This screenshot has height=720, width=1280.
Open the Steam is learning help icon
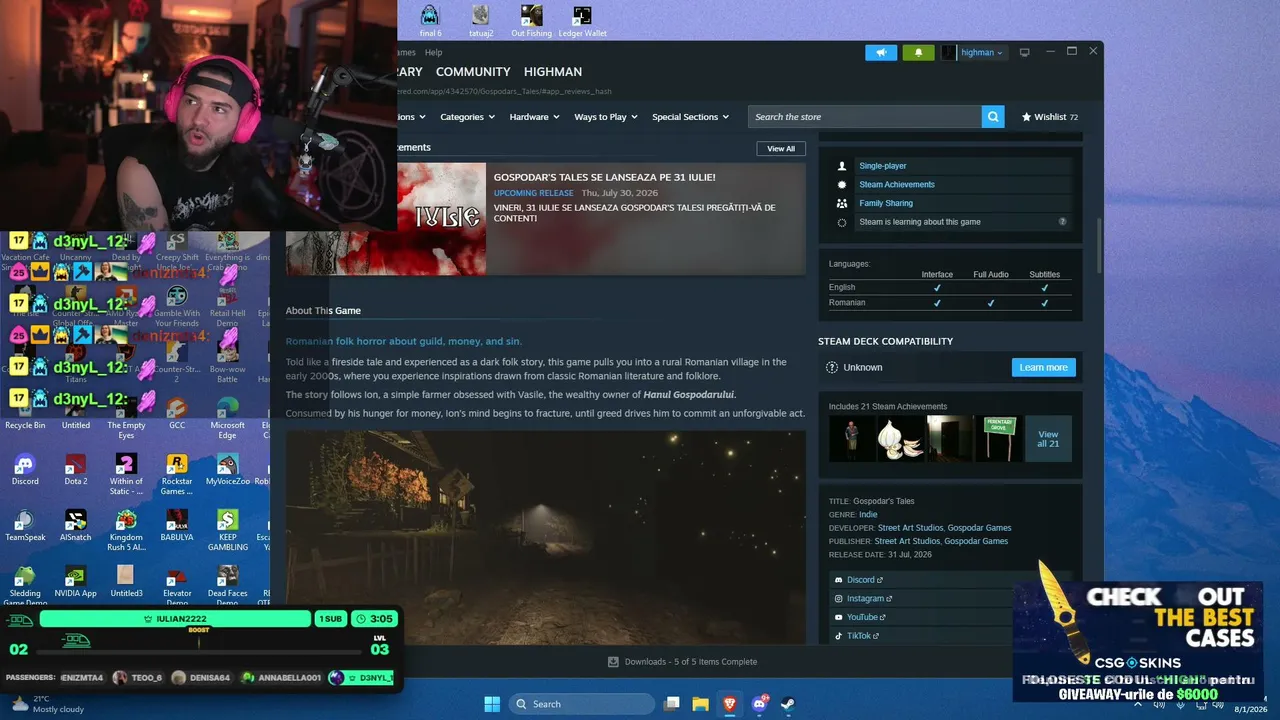(1062, 222)
